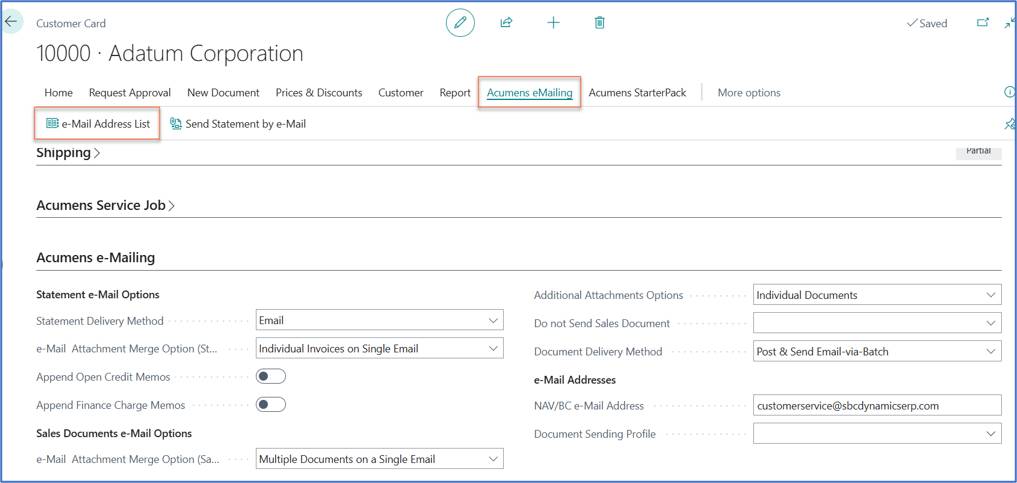The image size is (1017, 483).
Task: Click the Acumens e-Mailing section header
Action: [x=95, y=257]
